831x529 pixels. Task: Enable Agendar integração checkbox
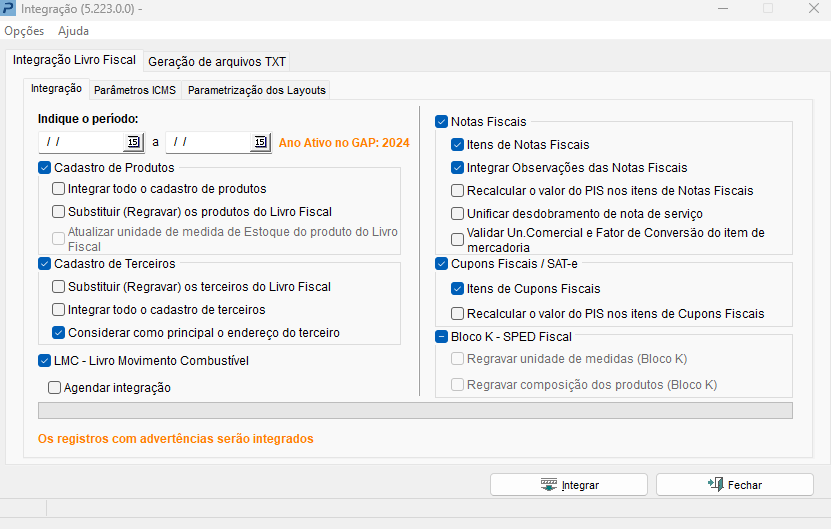pyautogui.click(x=55, y=388)
